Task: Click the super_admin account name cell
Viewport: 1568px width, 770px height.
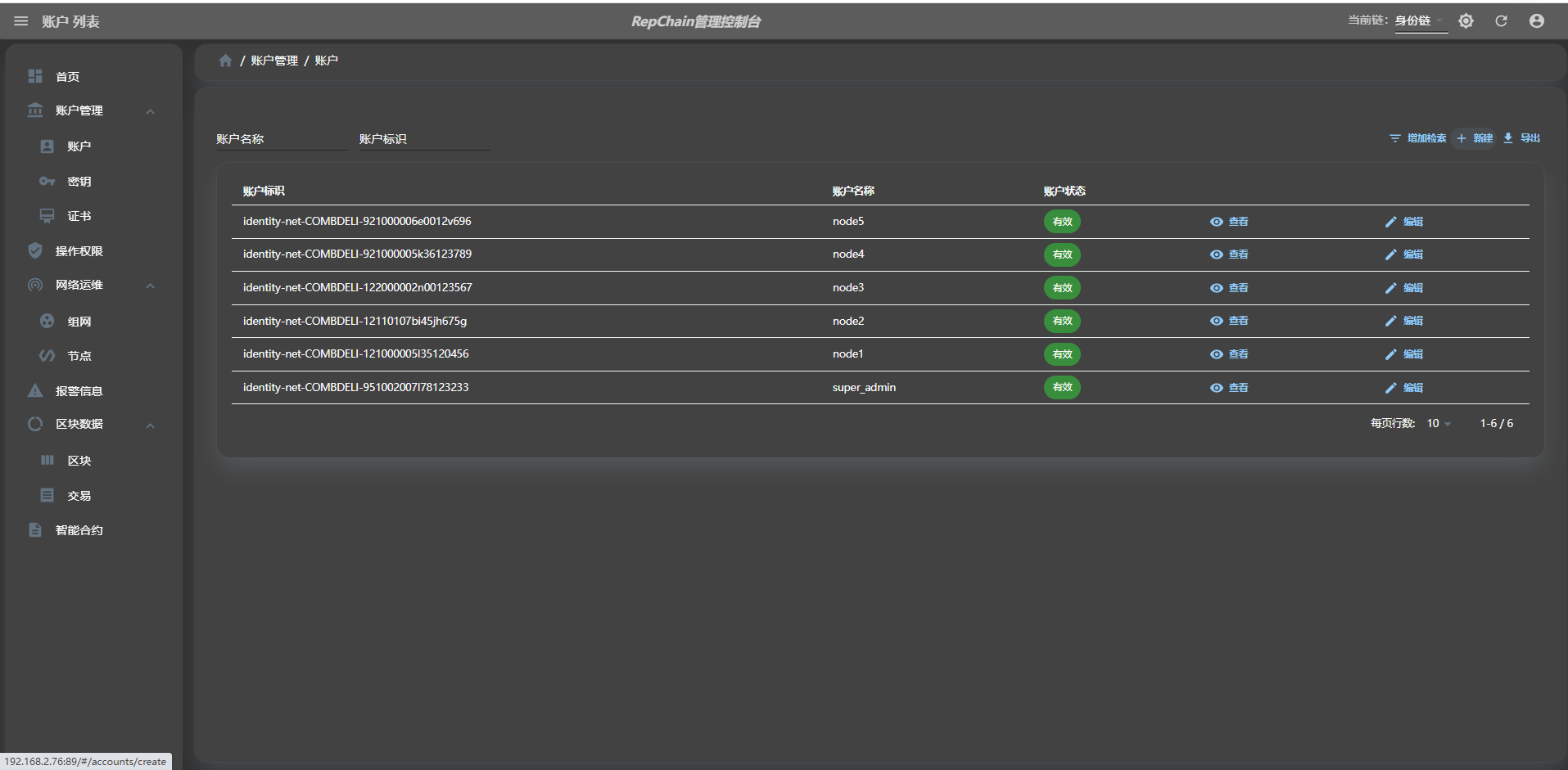Action: [x=864, y=388]
